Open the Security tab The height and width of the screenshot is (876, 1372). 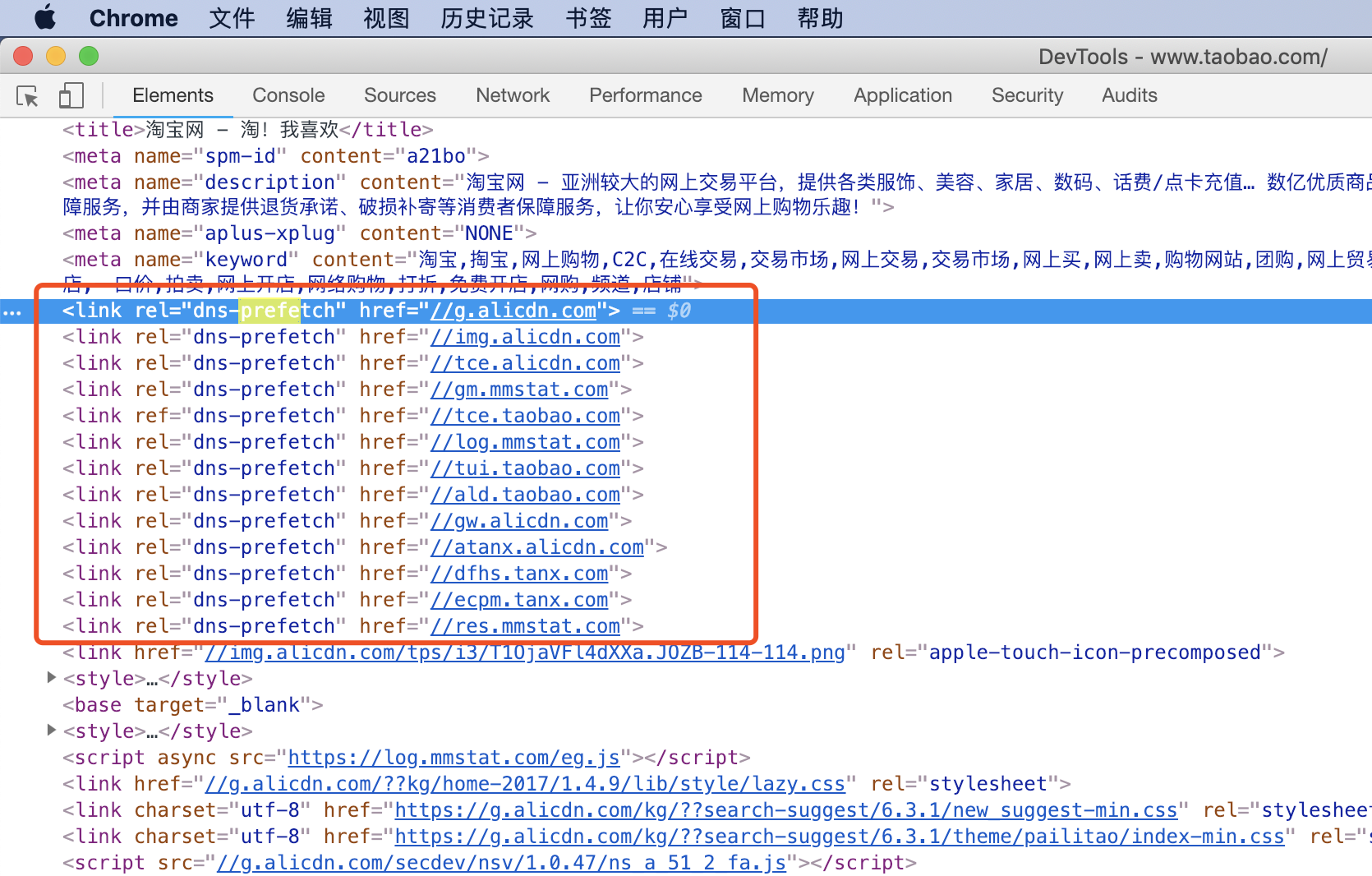(x=1027, y=95)
